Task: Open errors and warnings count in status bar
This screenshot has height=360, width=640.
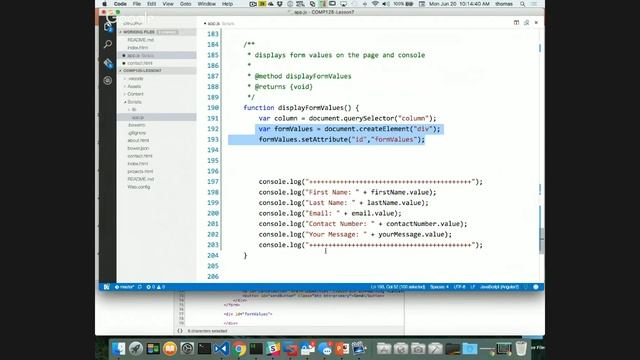Action: pyautogui.click(x=156, y=287)
